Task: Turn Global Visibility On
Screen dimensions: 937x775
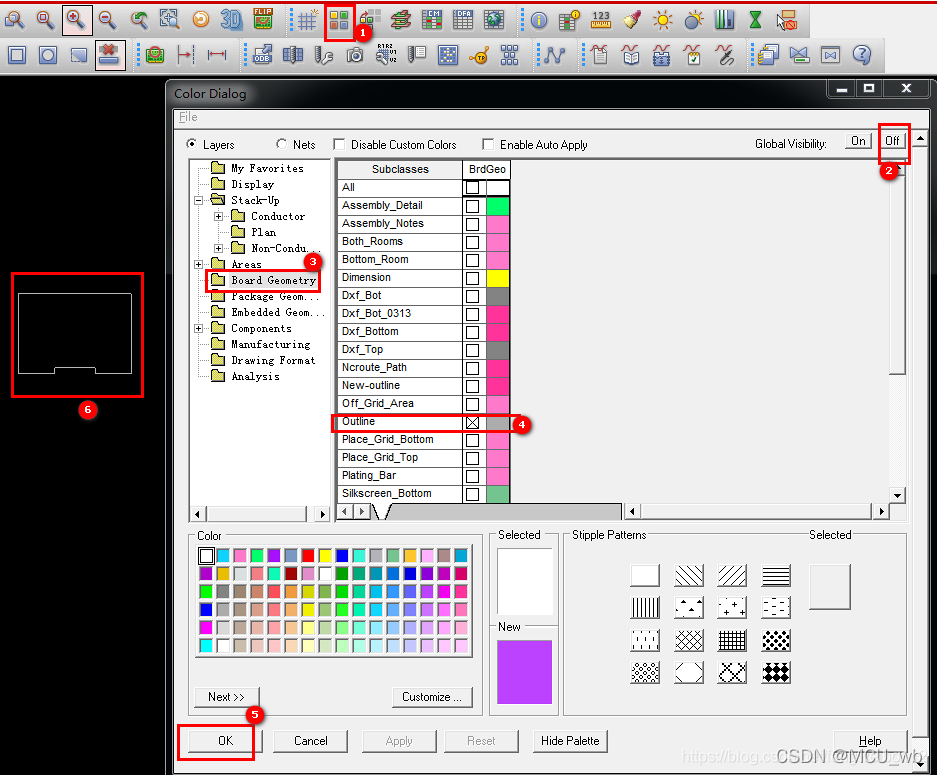Action: point(858,141)
